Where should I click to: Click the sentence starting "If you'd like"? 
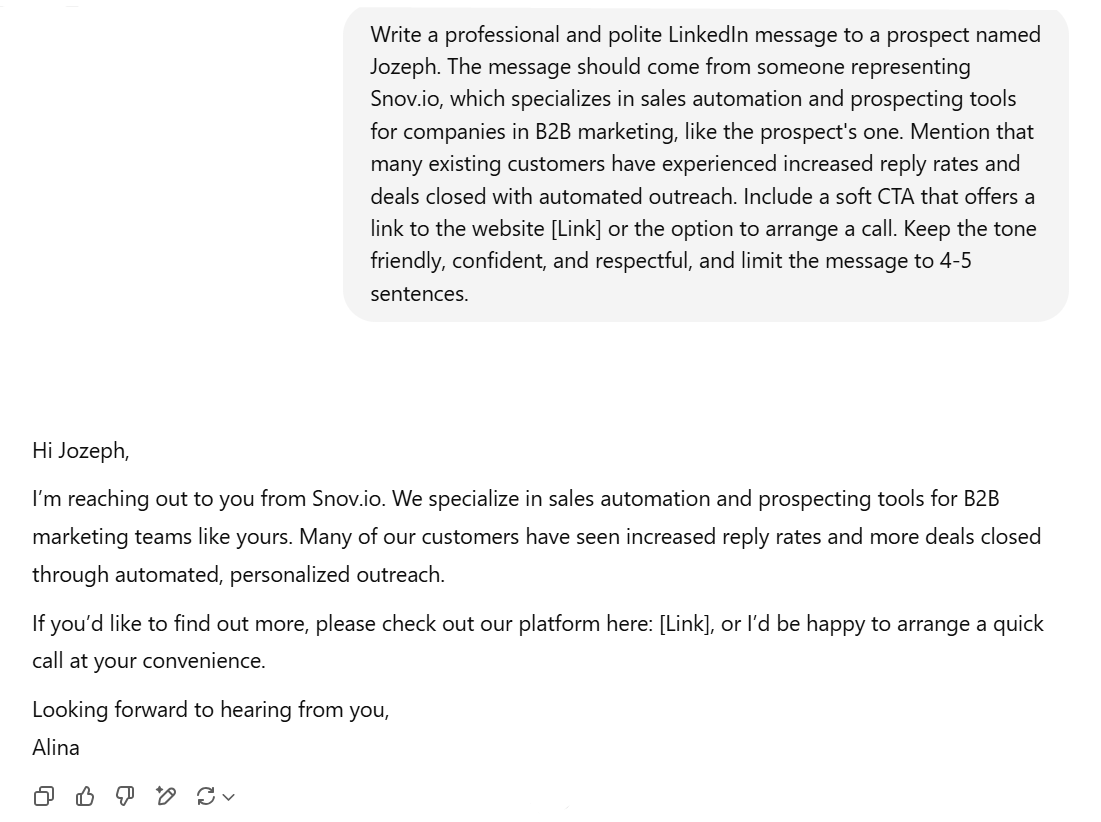pos(538,642)
